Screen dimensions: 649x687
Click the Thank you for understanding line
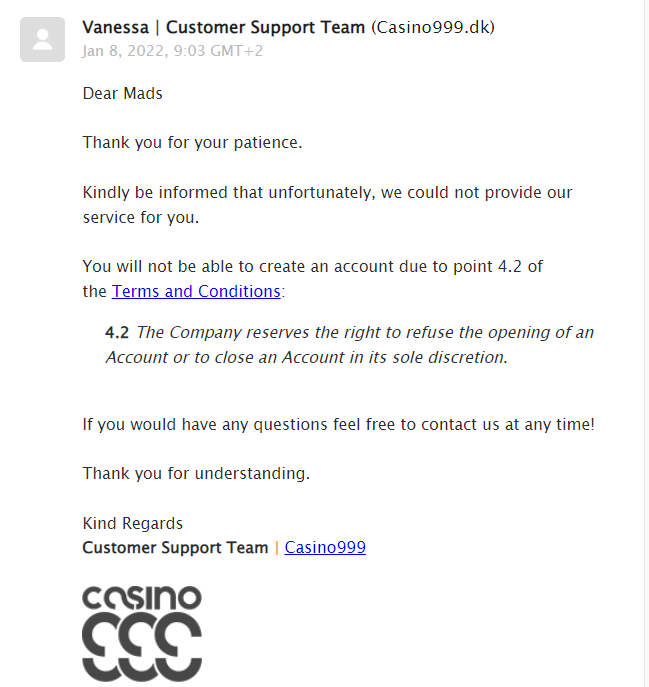coord(196,474)
